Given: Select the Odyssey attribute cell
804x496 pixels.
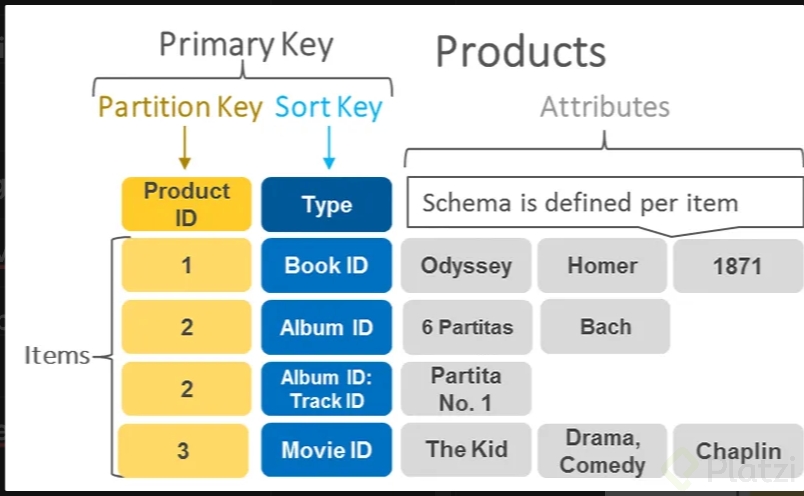Looking at the screenshot, I should coord(466,265).
